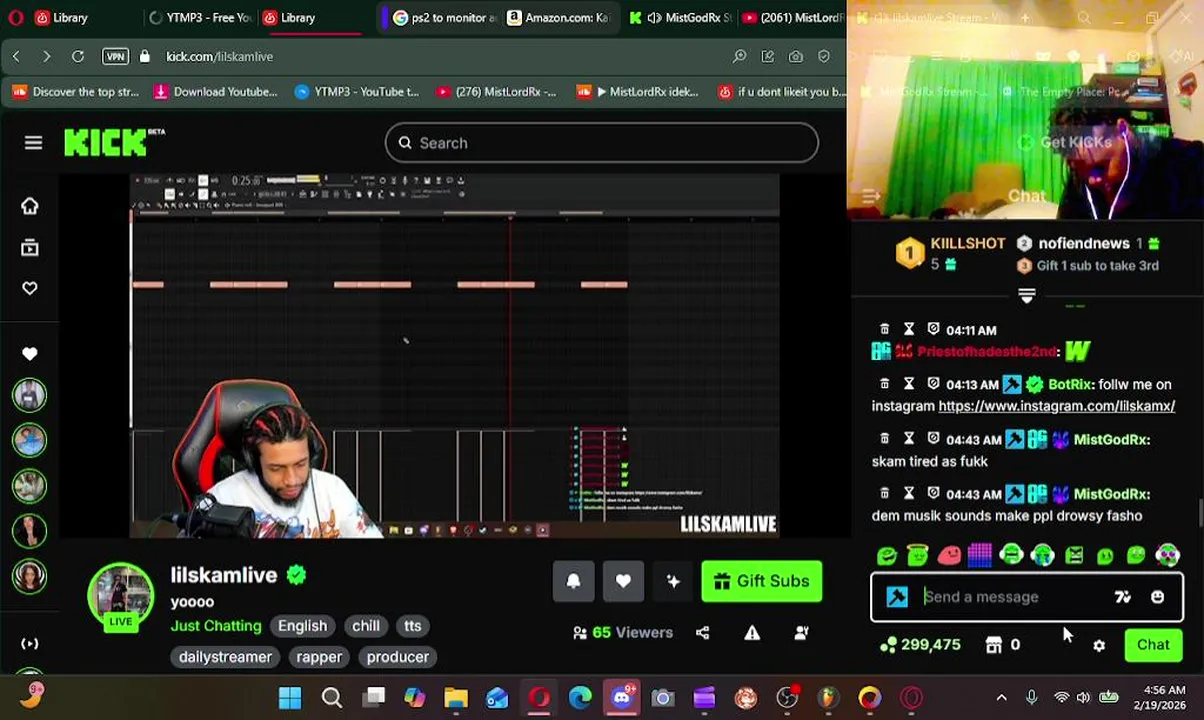This screenshot has width=1204, height=720.
Task: Switch to the MistGodRx Kick tab
Action: click(x=682, y=18)
